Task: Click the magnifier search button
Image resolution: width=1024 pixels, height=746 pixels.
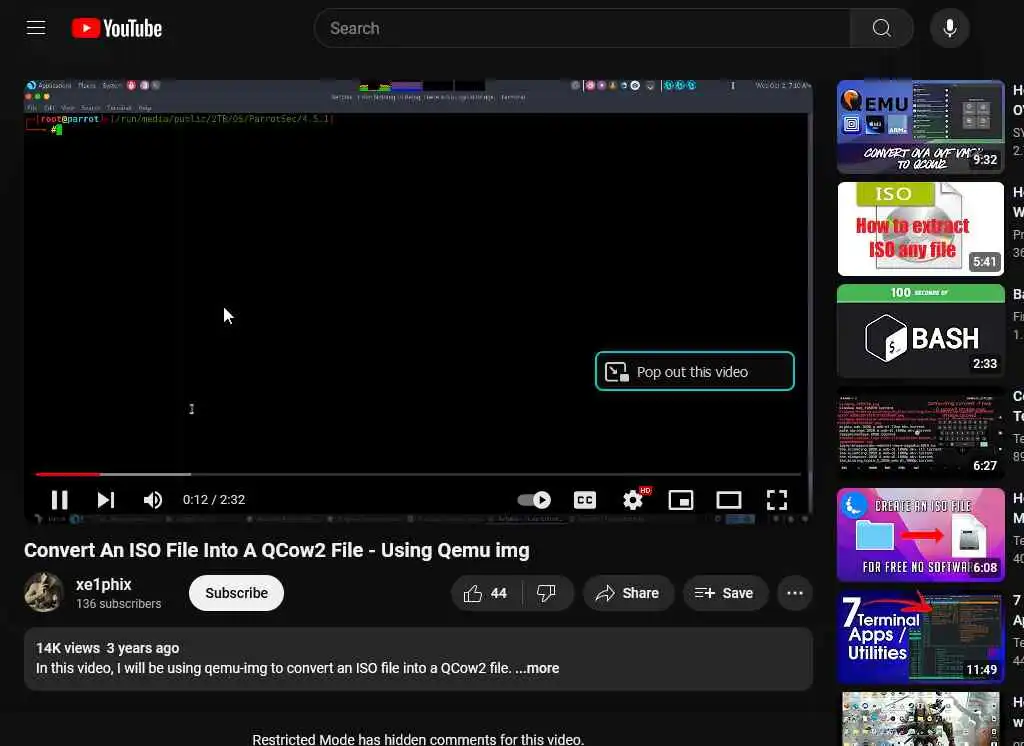Action: coord(882,28)
